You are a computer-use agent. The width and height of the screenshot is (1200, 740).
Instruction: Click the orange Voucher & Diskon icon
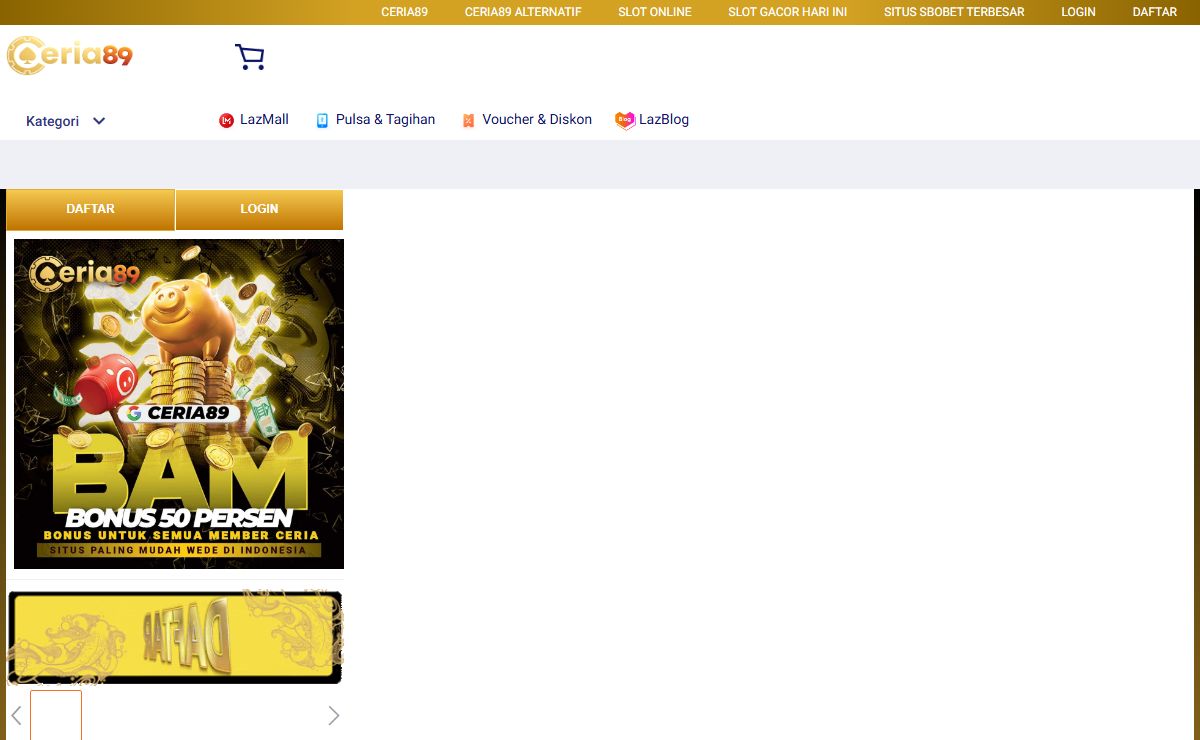pyautogui.click(x=468, y=121)
